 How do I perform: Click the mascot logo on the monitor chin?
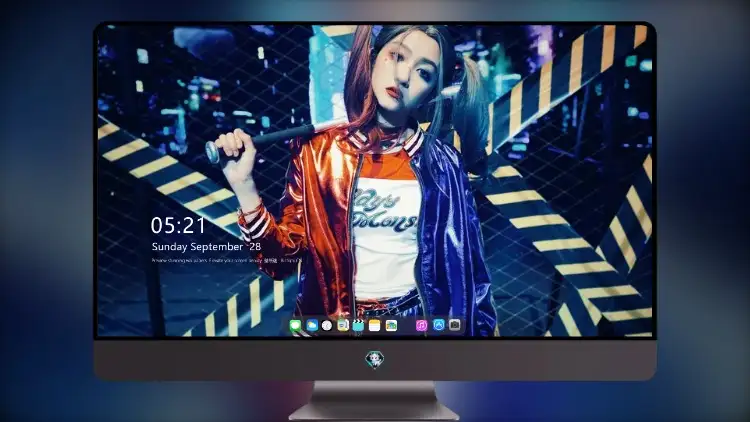375,359
